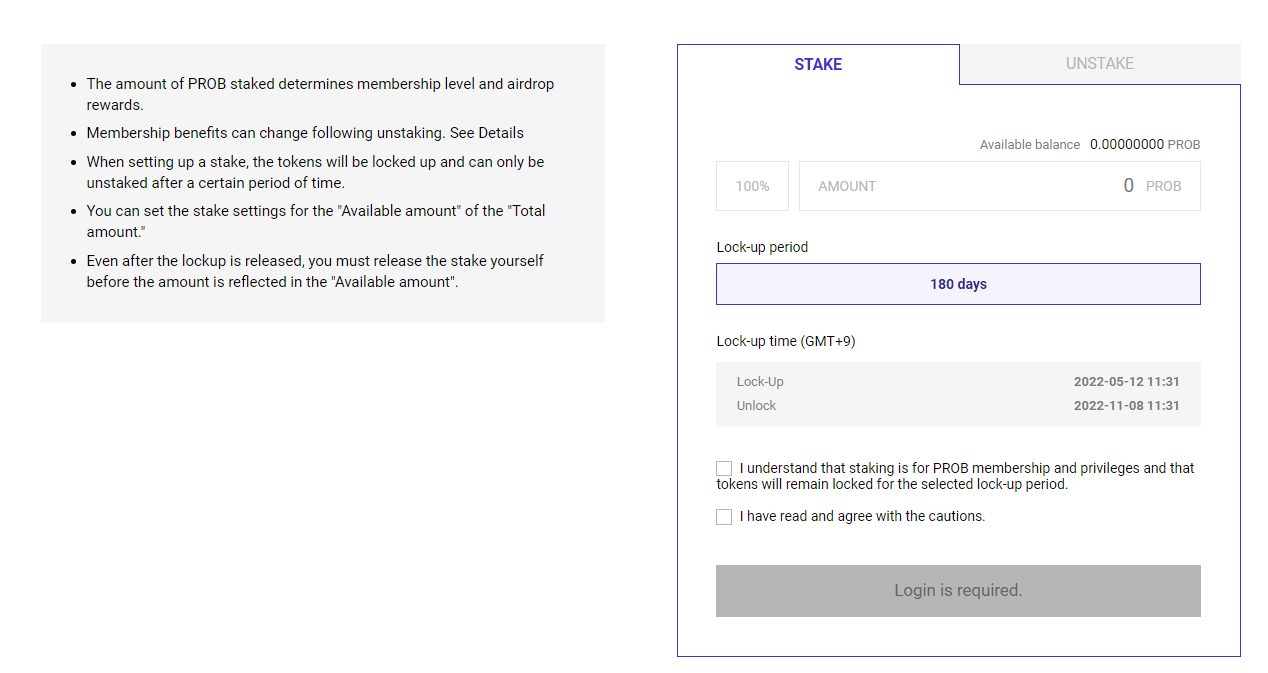Click the "I understand that staking" label text
This screenshot has height=673, width=1268.
[x=955, y=476]
